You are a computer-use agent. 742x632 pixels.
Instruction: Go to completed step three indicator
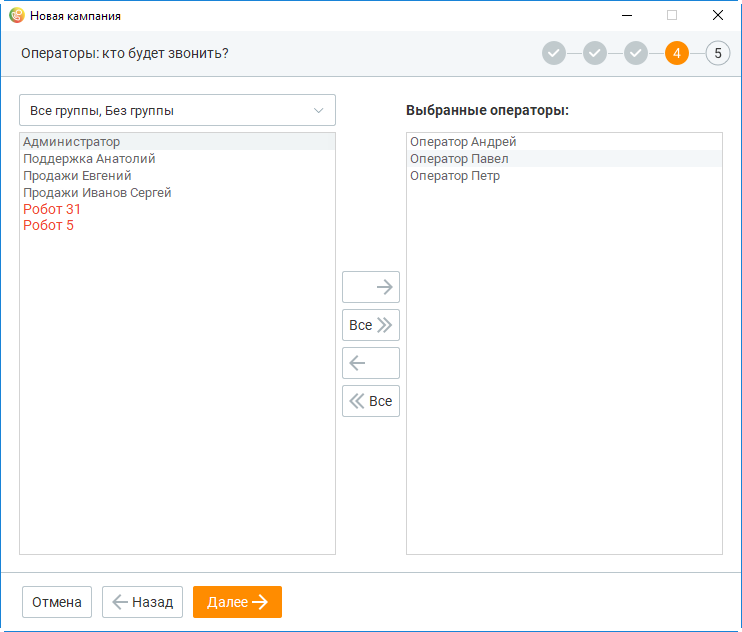636,53
